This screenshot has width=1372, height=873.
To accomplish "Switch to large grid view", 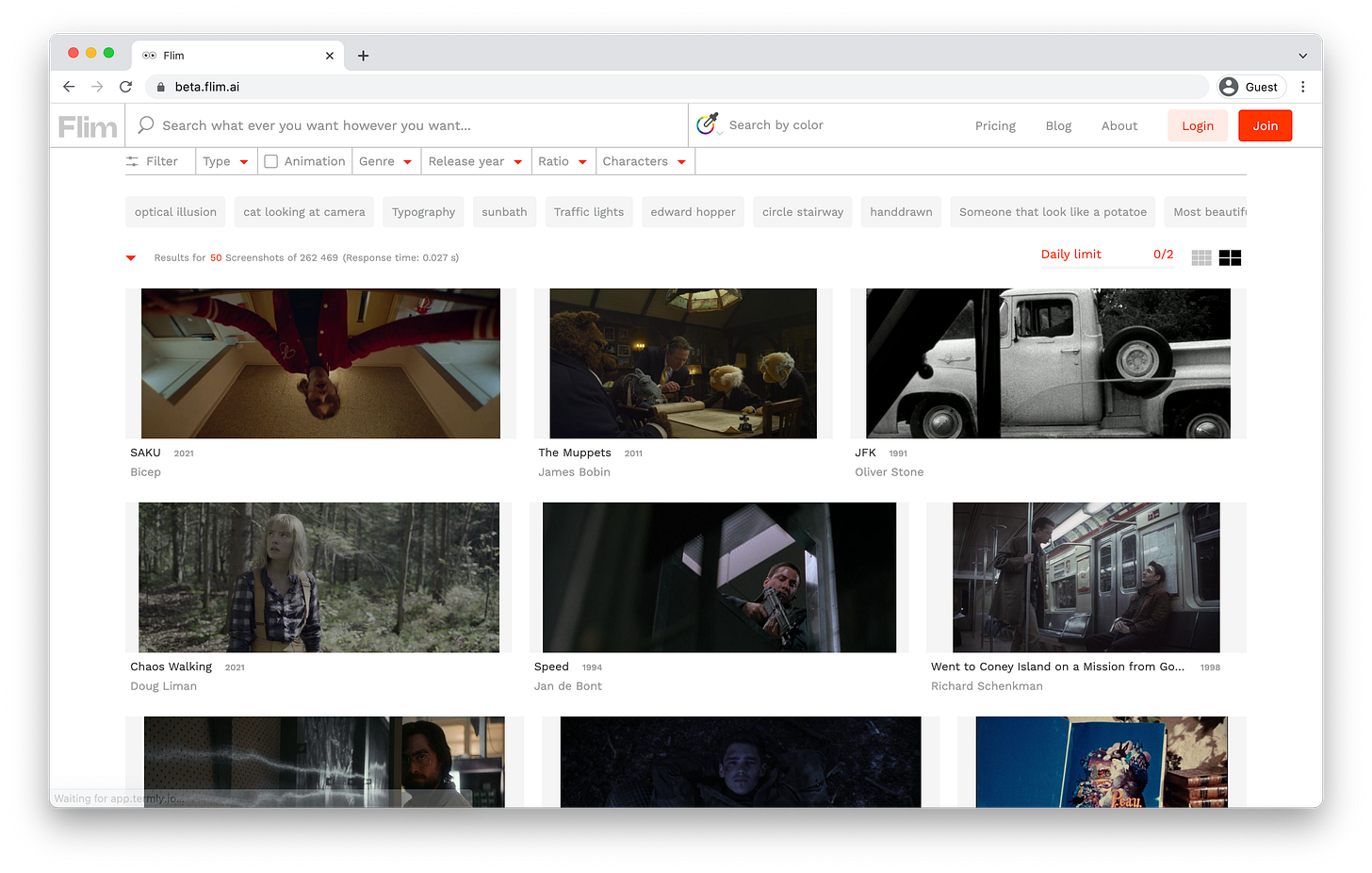I will [1230, 257].
